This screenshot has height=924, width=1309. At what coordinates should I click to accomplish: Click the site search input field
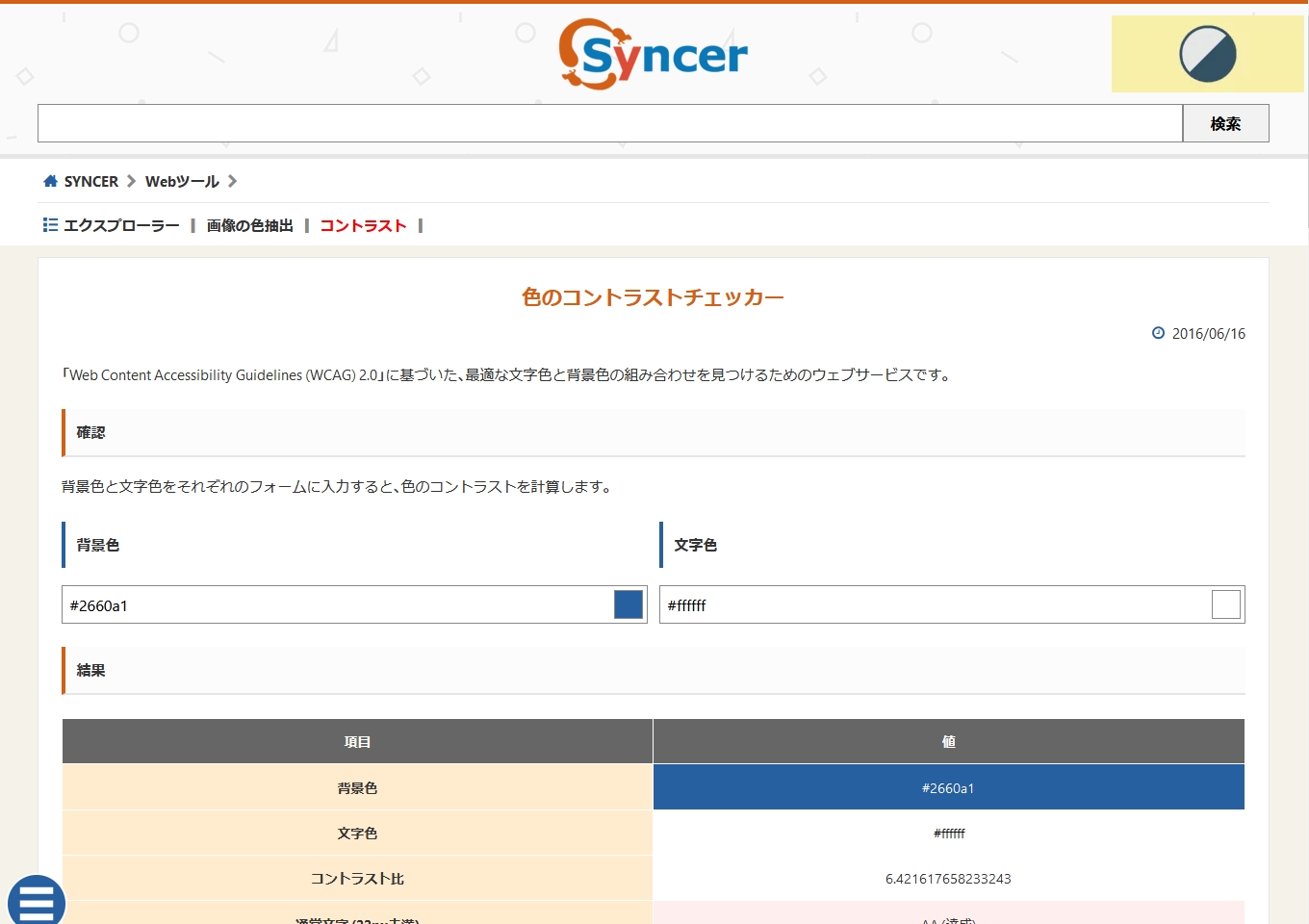coord(610,123)
